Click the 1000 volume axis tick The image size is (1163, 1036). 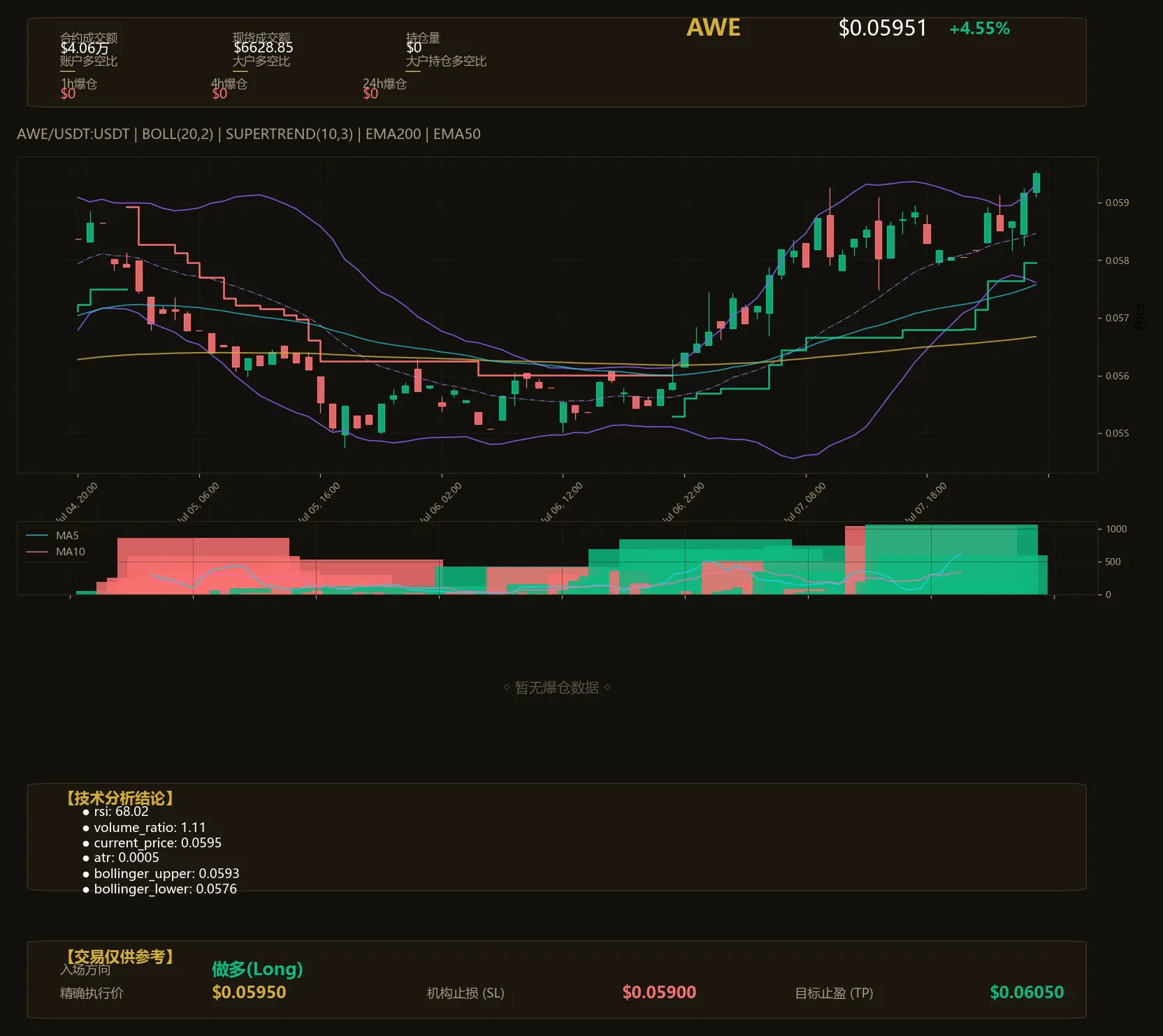1116,529
